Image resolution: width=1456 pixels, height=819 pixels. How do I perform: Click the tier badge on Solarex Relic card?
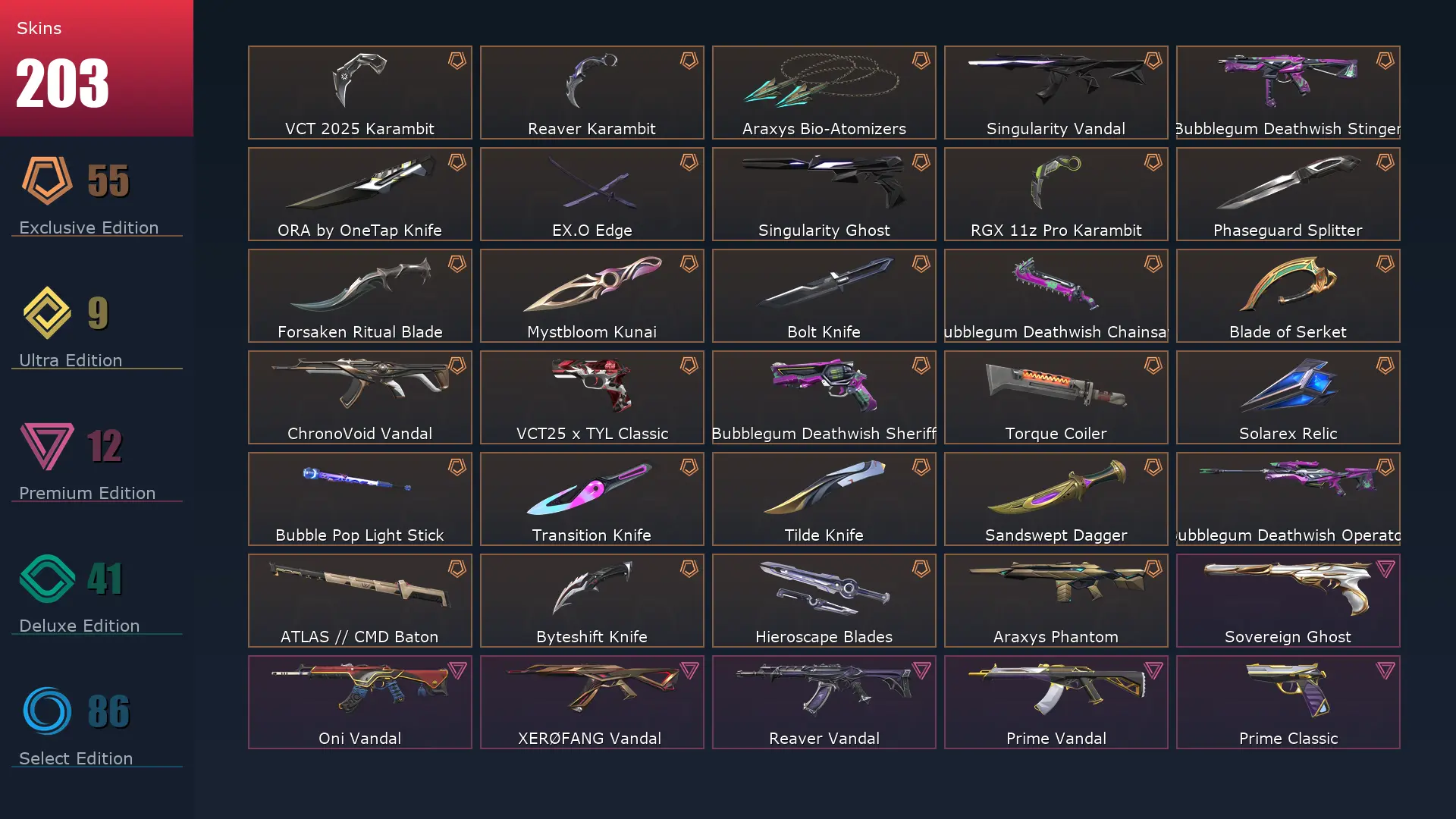pyautogui.click(x=1385, y=366)
